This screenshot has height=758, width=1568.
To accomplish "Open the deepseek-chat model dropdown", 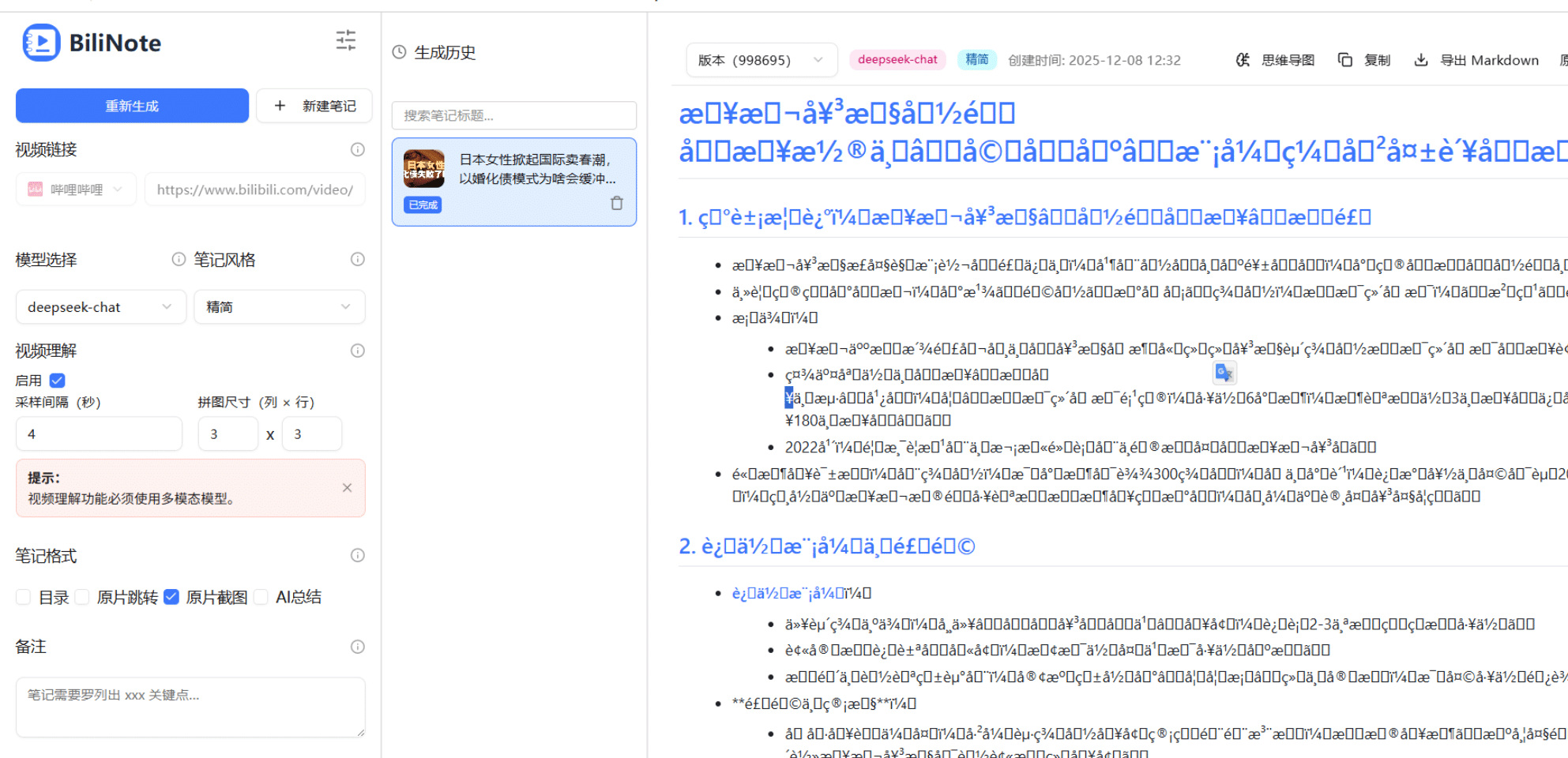I will click(100, 307).
